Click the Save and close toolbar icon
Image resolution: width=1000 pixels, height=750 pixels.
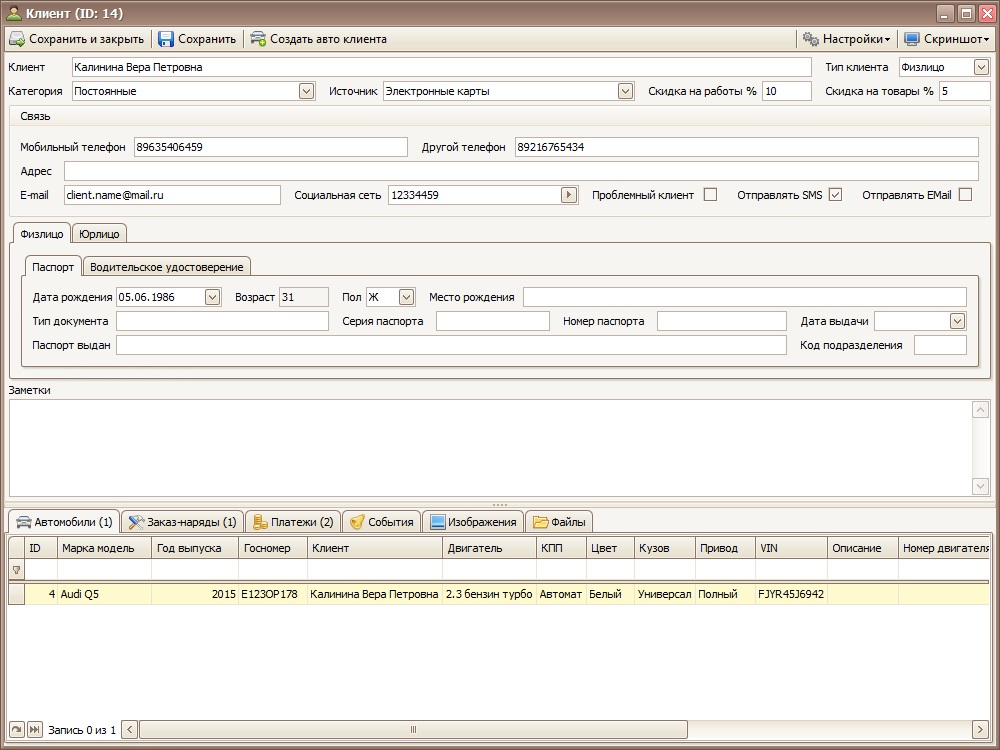(x=17, y=39)
